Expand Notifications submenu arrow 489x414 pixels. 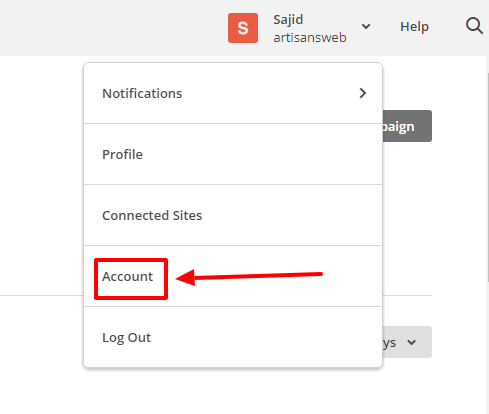(x=363, y=93)
